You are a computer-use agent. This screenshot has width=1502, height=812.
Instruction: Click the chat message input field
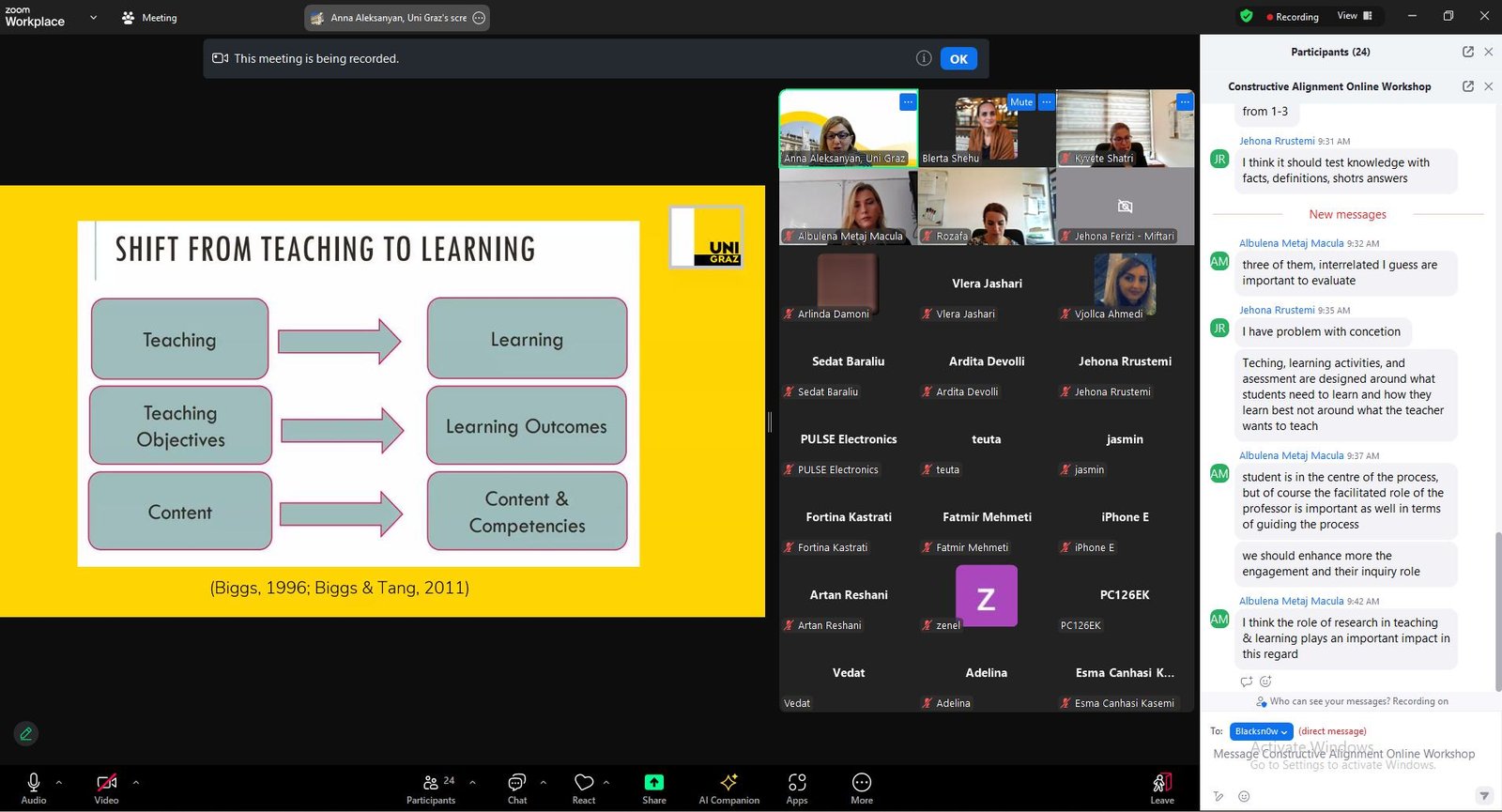(1342, 755)
